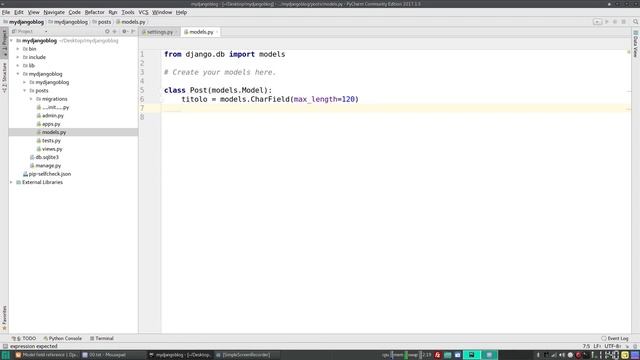Click the Debug icon in toolbar

(615, 22)
